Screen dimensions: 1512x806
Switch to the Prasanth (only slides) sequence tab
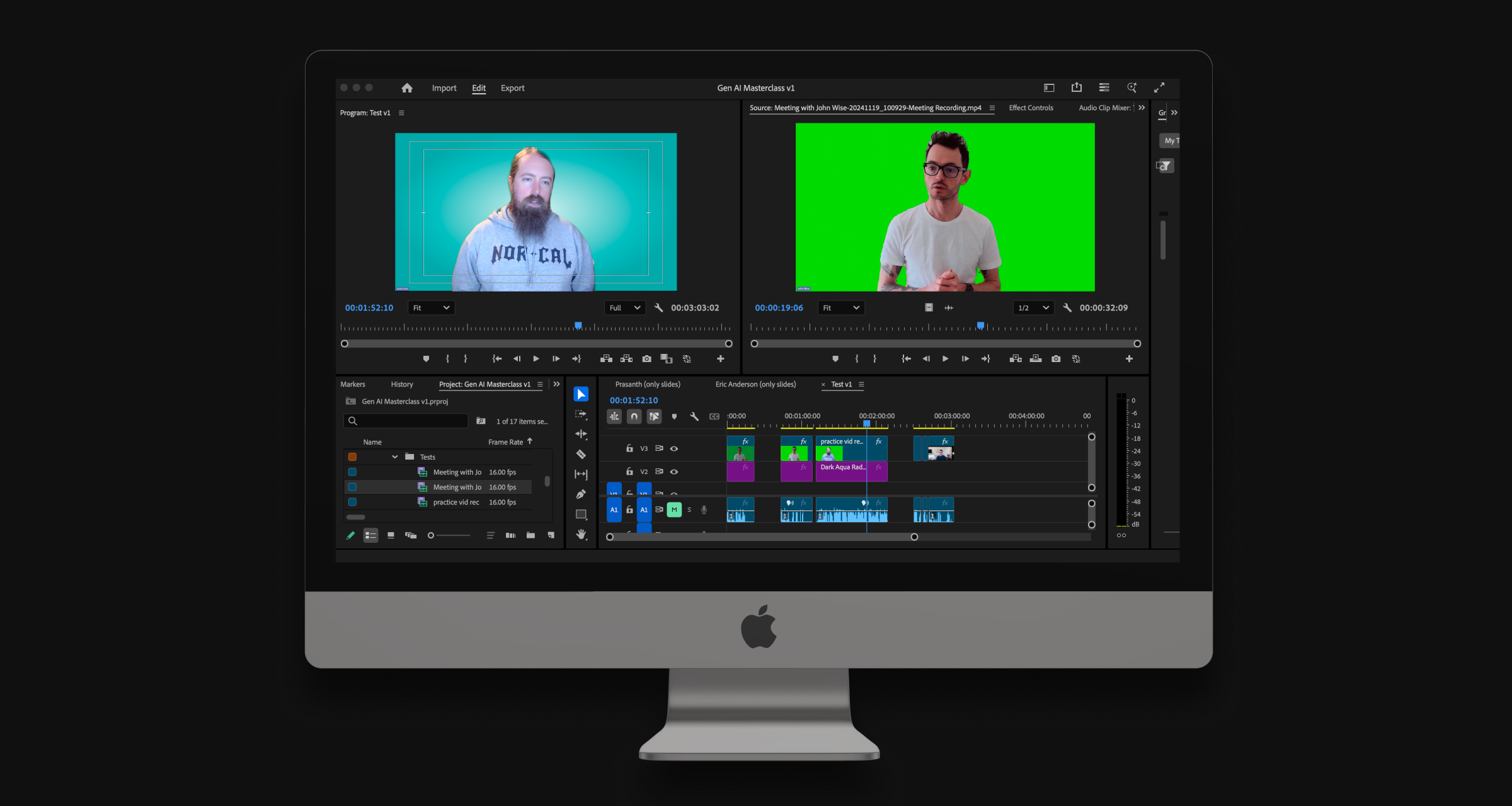click(648, 384)
